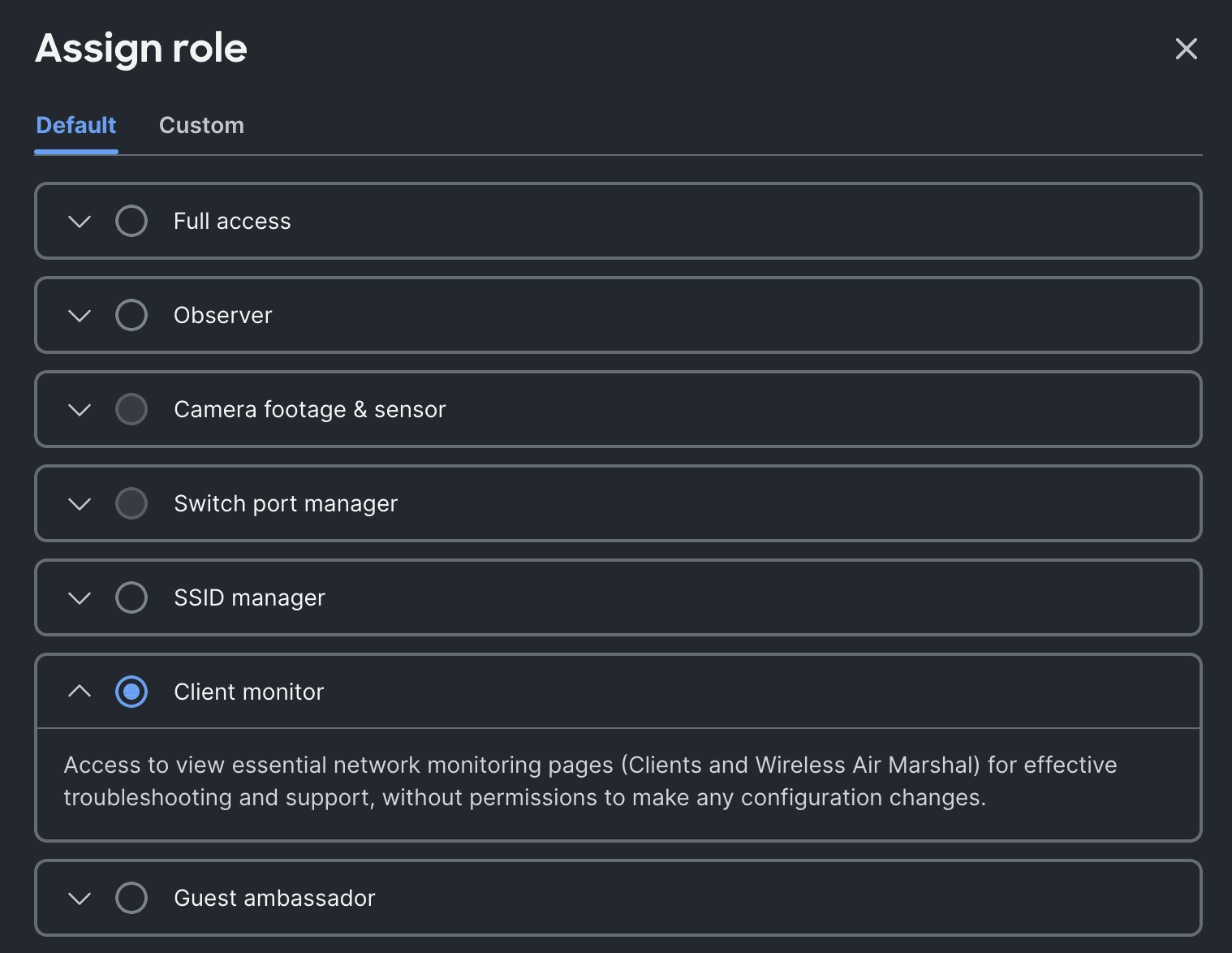Expand the Guest ambassador details
Screen dimensions: 1232x953
click(x=80, y=898)
